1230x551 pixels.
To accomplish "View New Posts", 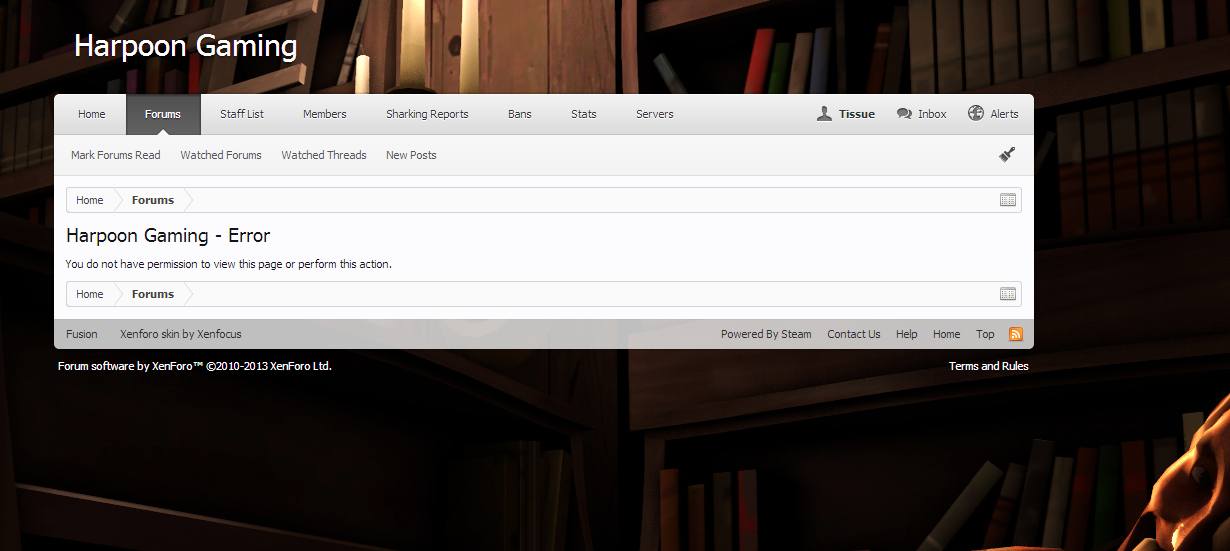I will pos(411,155).
